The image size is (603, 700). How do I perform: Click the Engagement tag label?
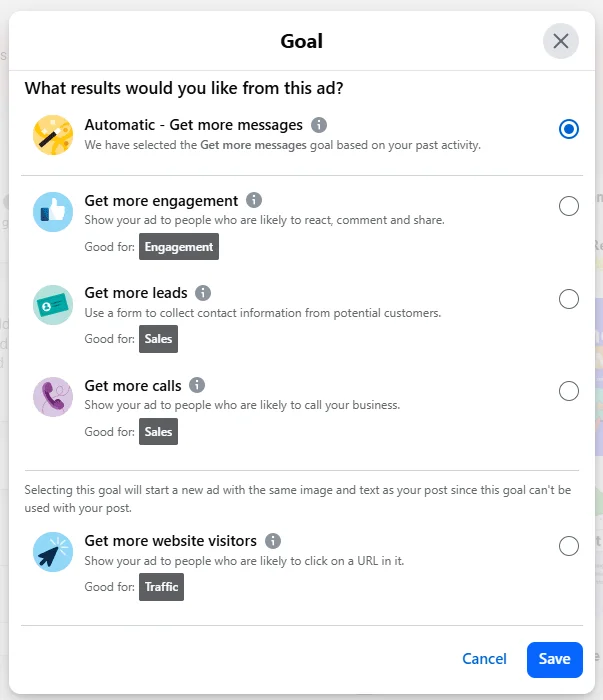[x=179, y=247]
